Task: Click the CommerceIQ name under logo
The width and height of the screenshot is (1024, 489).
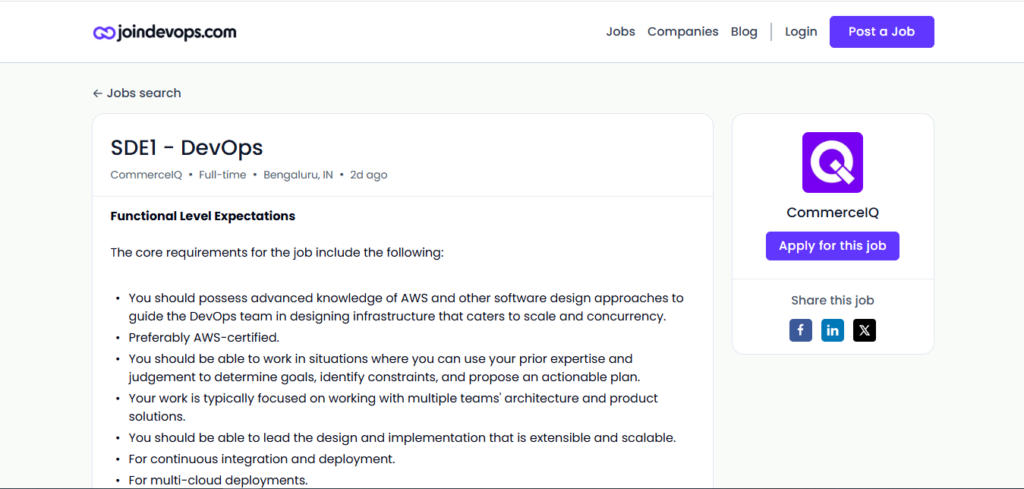Action: pyautogui.click(x=833, y=213)
